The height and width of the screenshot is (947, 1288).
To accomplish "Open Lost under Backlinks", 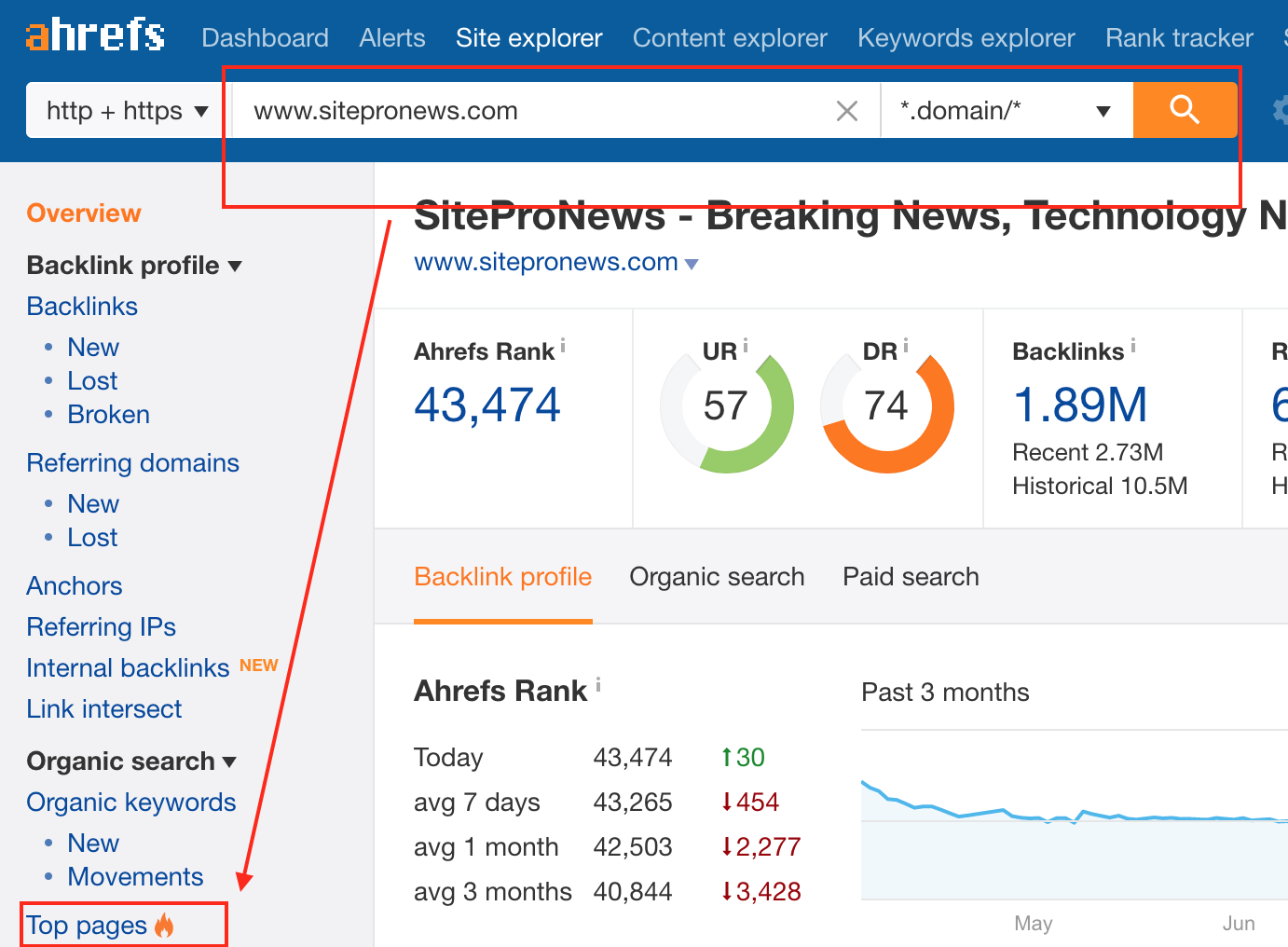I will pyautogui.click(x=92, y=381).
